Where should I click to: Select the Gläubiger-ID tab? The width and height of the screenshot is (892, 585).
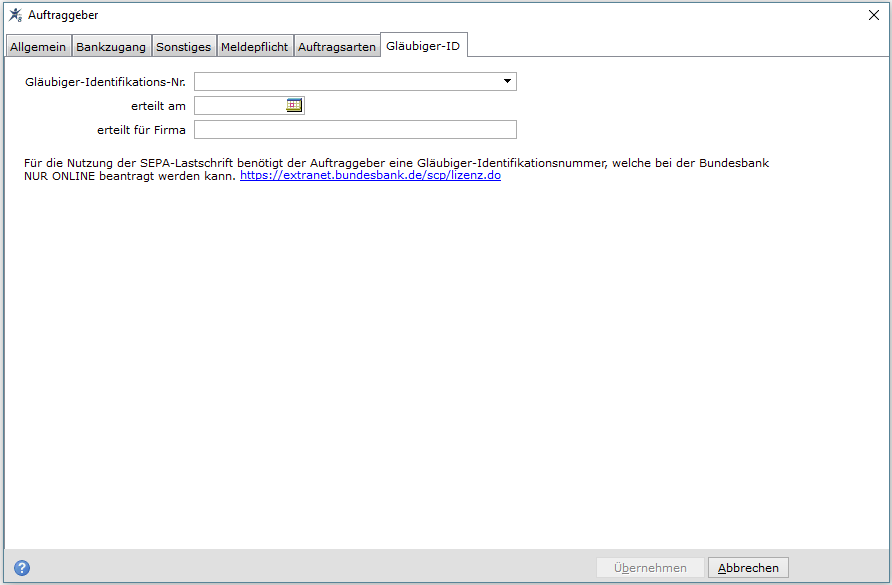(423, 46)
